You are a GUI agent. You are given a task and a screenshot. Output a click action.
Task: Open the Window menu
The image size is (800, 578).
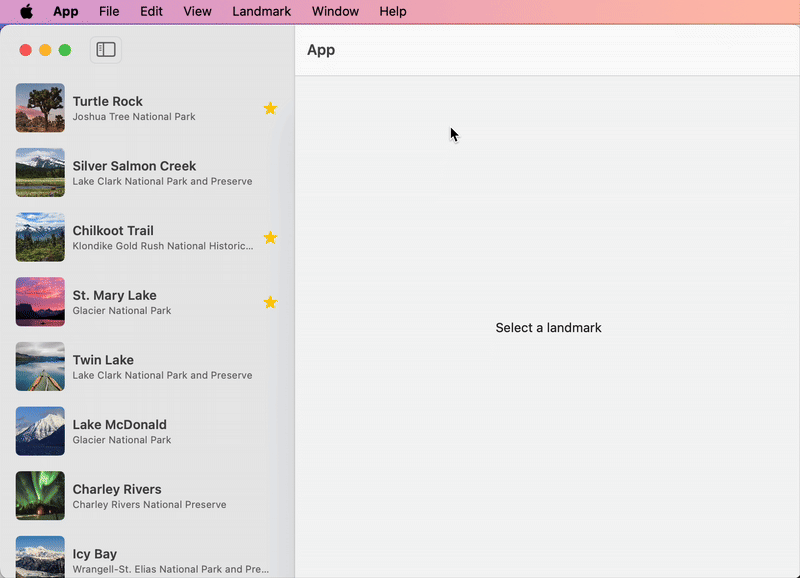[335, 12]
